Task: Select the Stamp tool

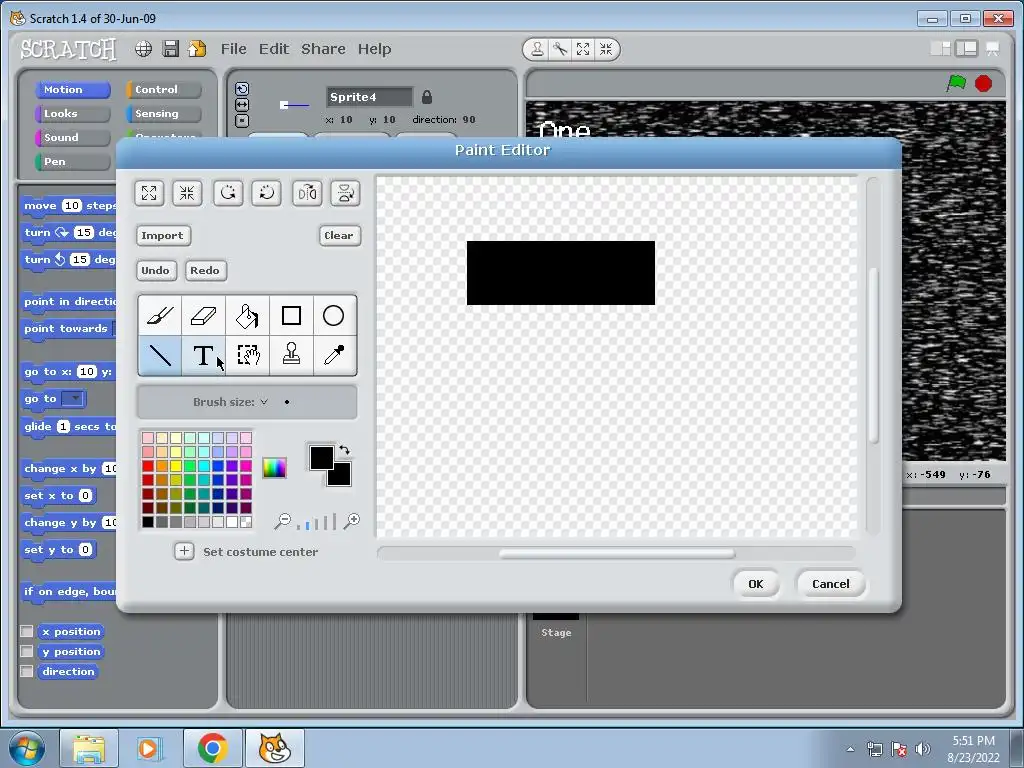Action: 291,355
